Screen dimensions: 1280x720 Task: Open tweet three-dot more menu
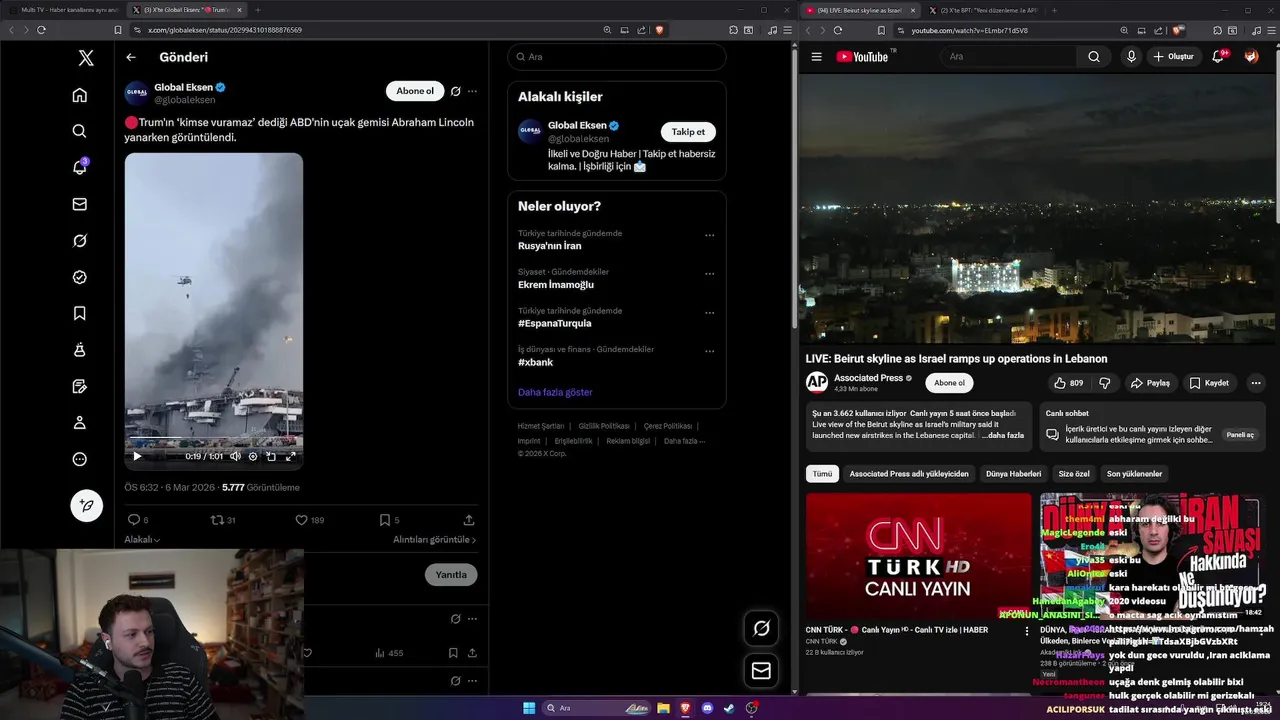click(x=472, y=91)
